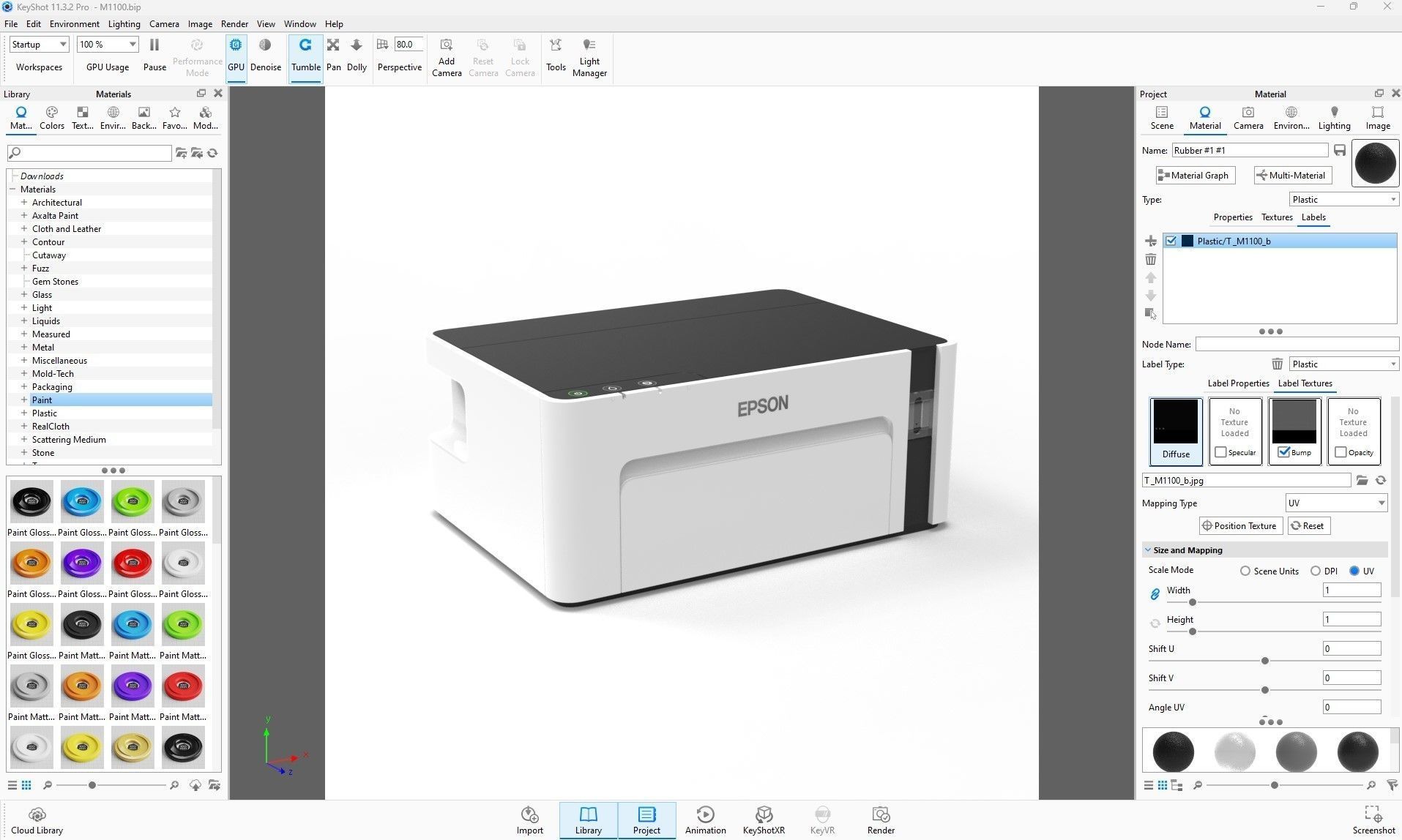Open the Lighting menu
The height and width of the screenshot is (840, 1402).
coord(124,23)
